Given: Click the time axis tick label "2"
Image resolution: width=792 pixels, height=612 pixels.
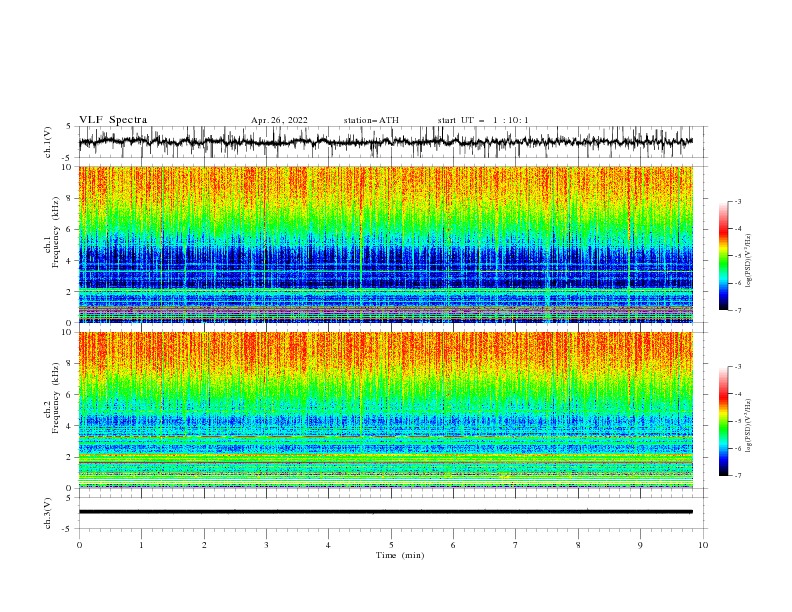Looking at the screenshot, I should click(x=204, y=545).
